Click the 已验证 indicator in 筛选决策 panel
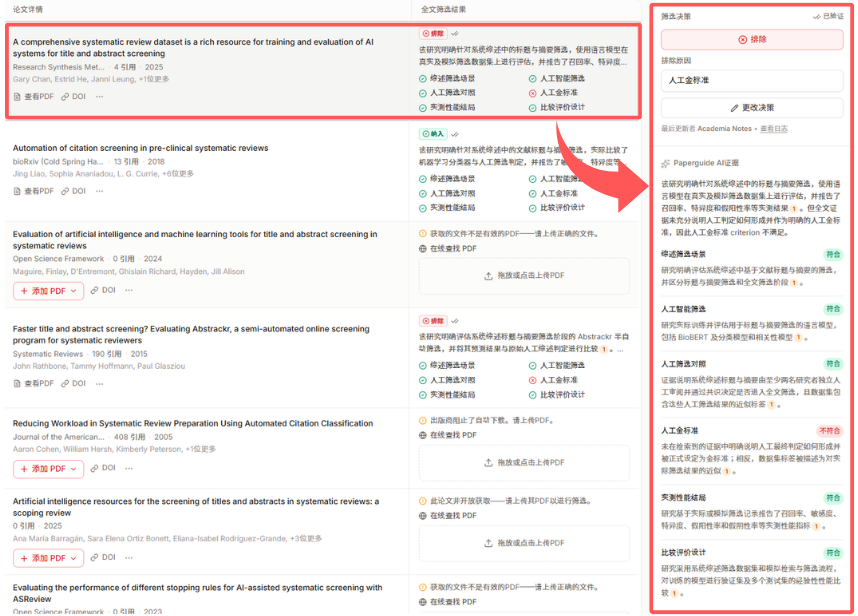The image size is (858, 616). [828, 16]
